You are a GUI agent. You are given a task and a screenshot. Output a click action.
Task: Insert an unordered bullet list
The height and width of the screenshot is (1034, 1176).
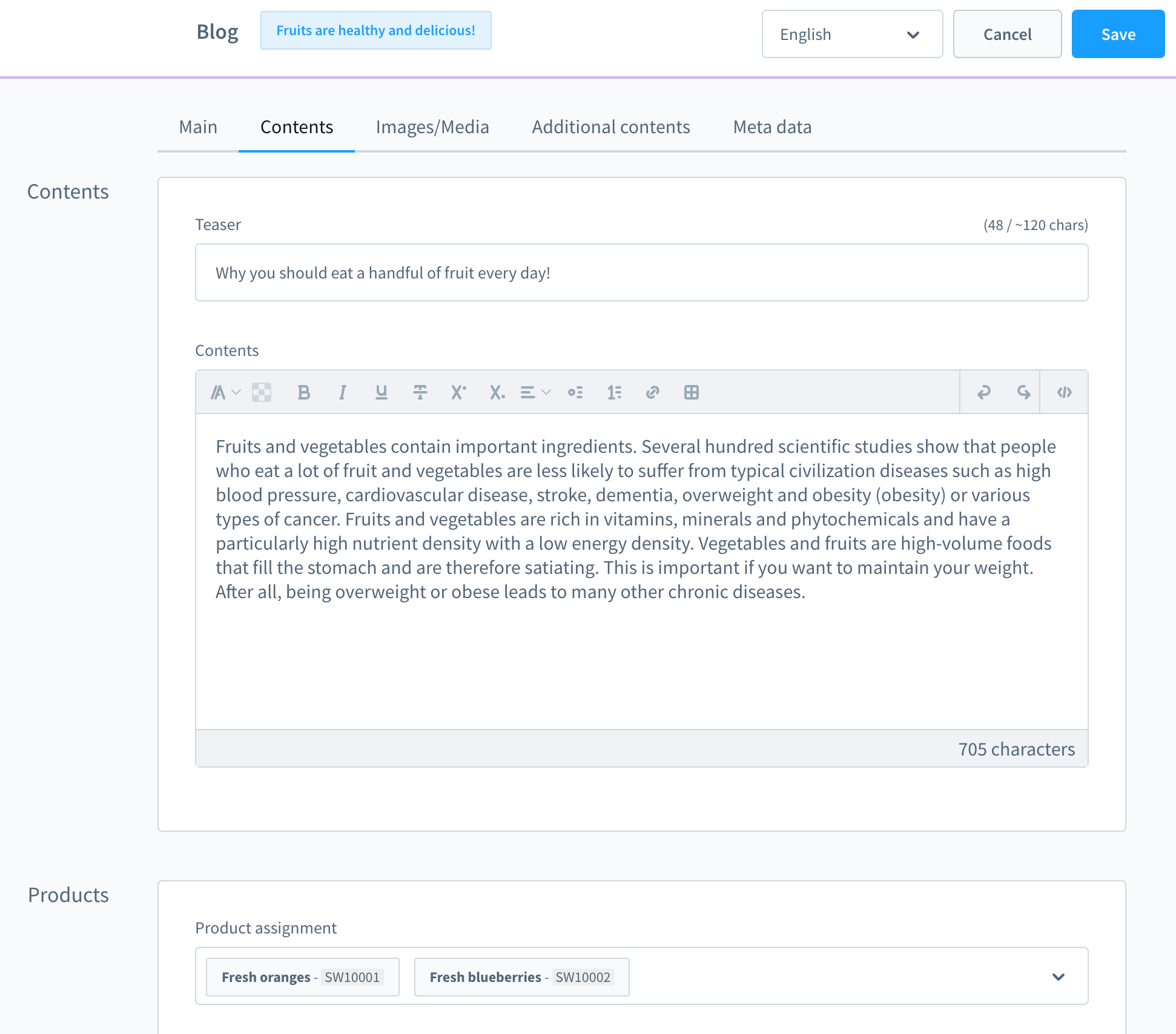point(575,392)
